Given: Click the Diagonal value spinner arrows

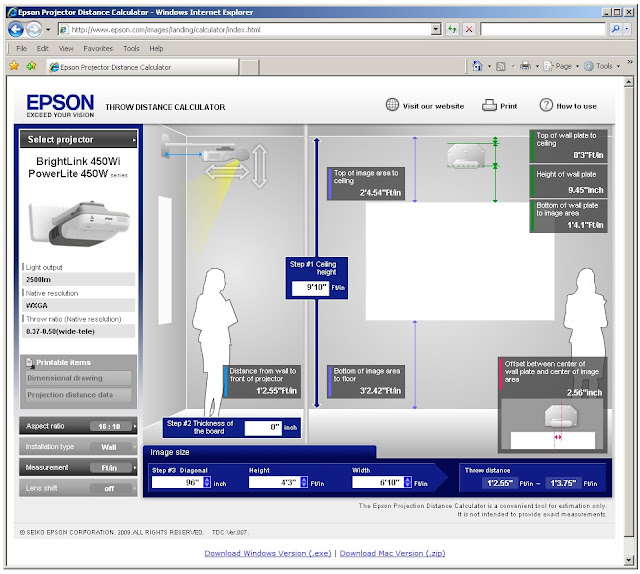Looking at the screenshot, I should pyautogui.click(x=207, y=482).
